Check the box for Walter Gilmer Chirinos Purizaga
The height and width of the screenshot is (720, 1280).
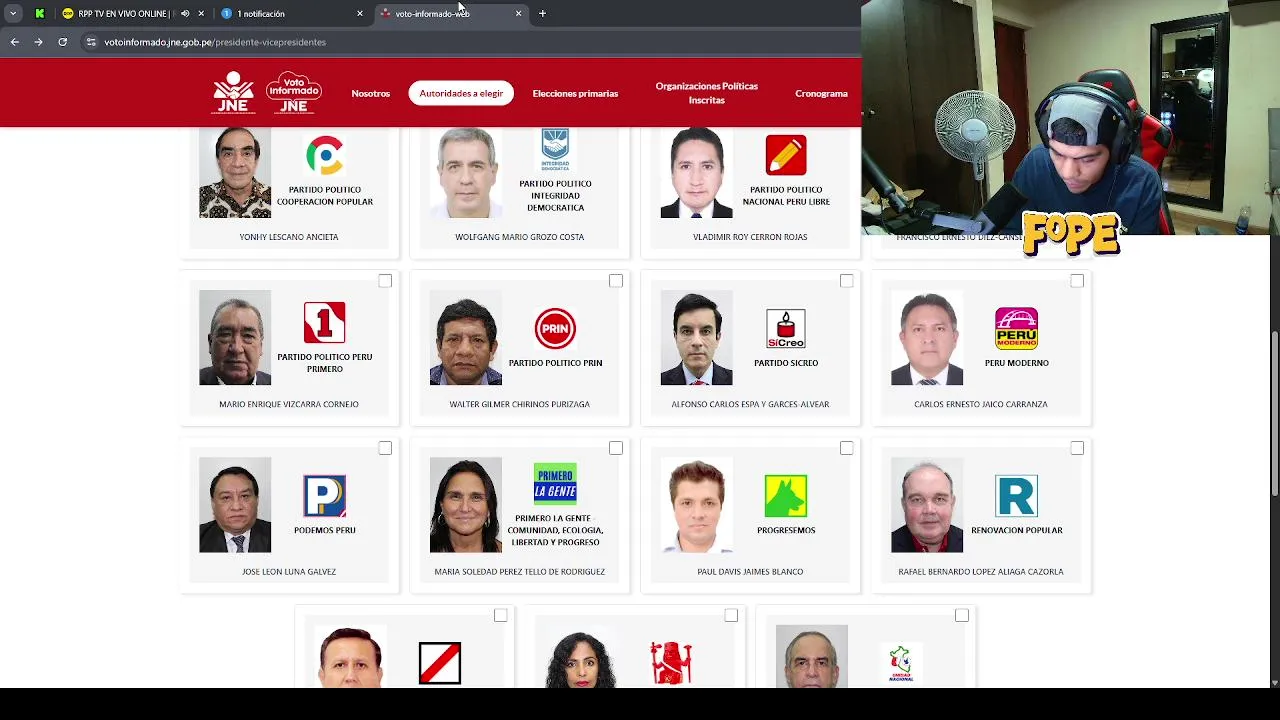(616, 281)
